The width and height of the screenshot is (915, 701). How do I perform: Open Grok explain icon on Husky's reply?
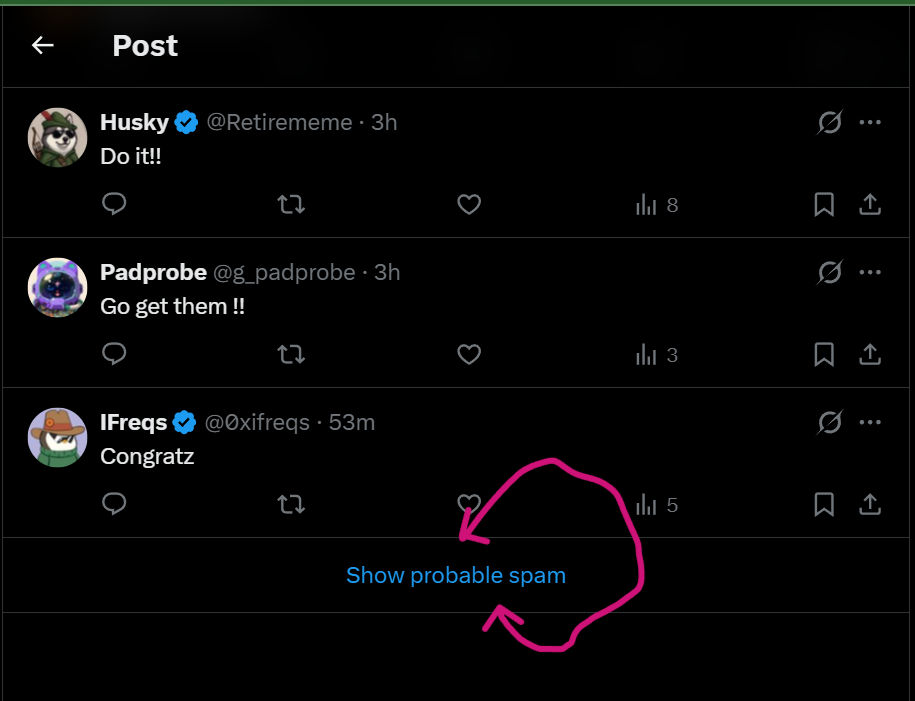pyautogui.click(x=829, y=122)
